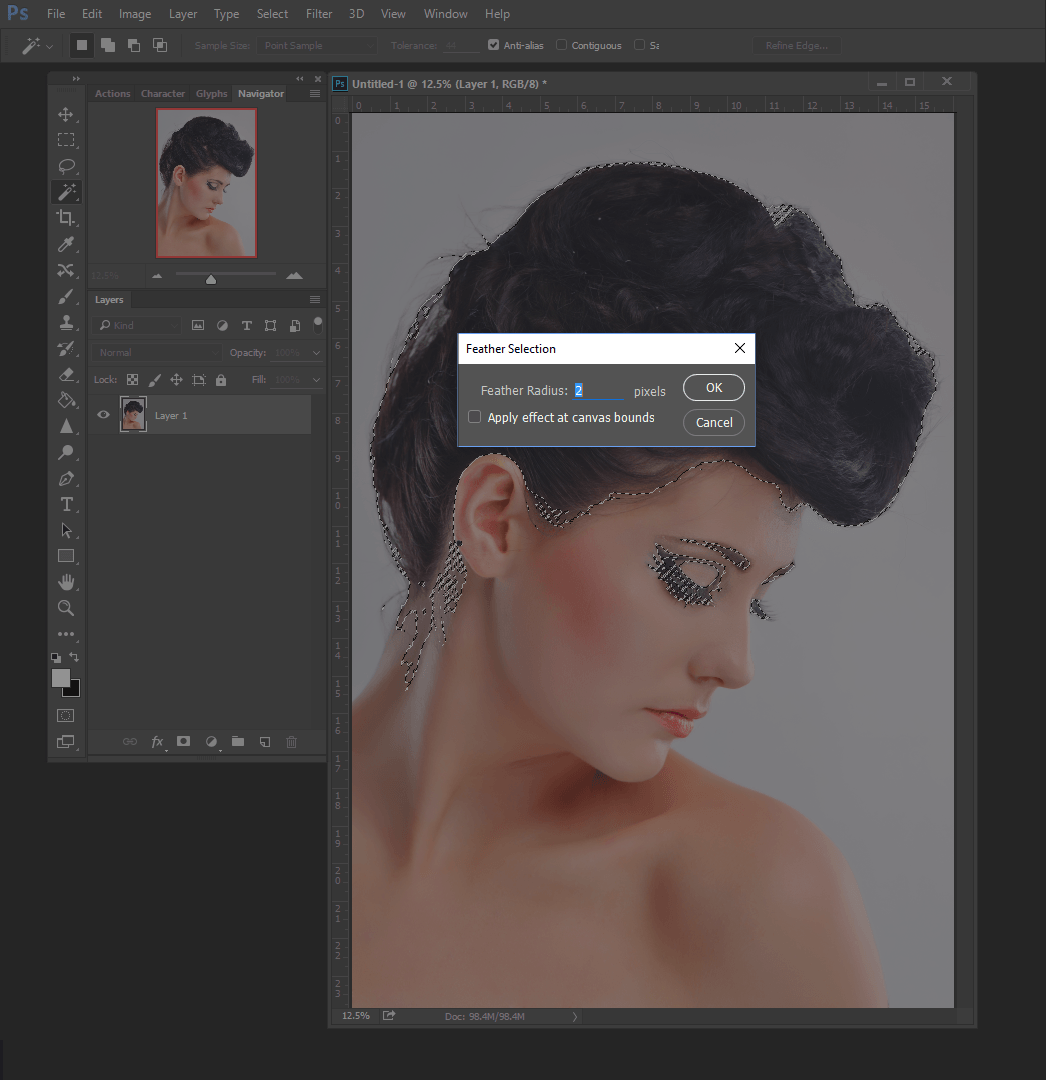Click the delete layer trash icon
Screen dimensions: 1046x1080
pos(292,742)
